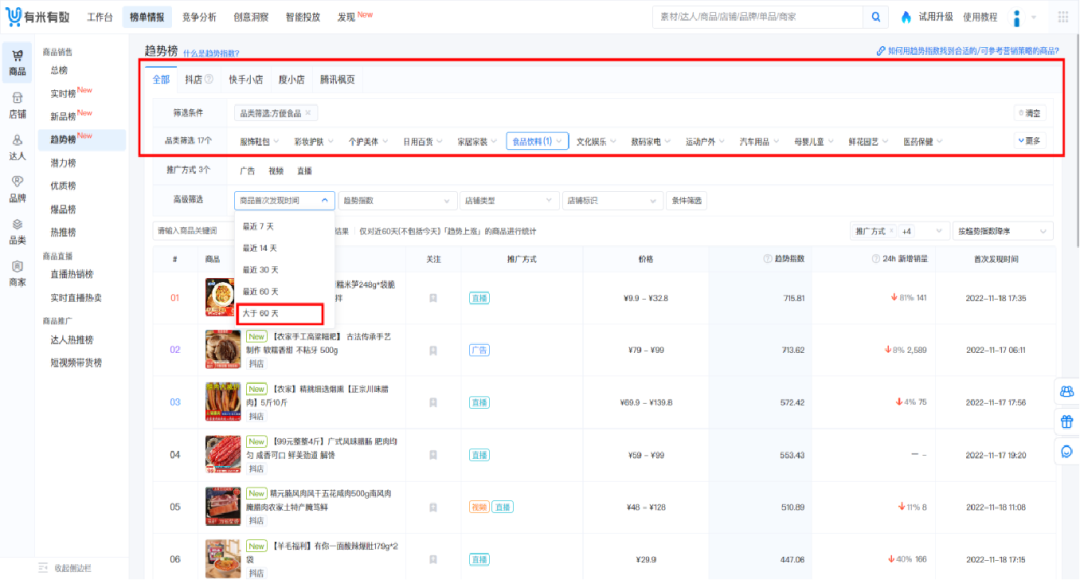Switch to the 快手小店 tab
1080x580 pixels.
click(x=245, y=80)
